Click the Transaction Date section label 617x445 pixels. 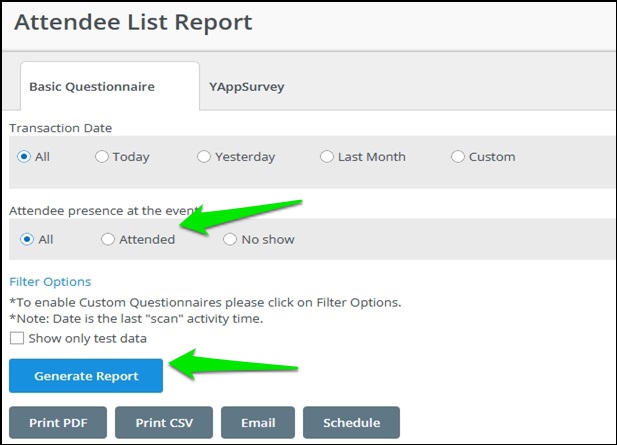tap(61, 128)
